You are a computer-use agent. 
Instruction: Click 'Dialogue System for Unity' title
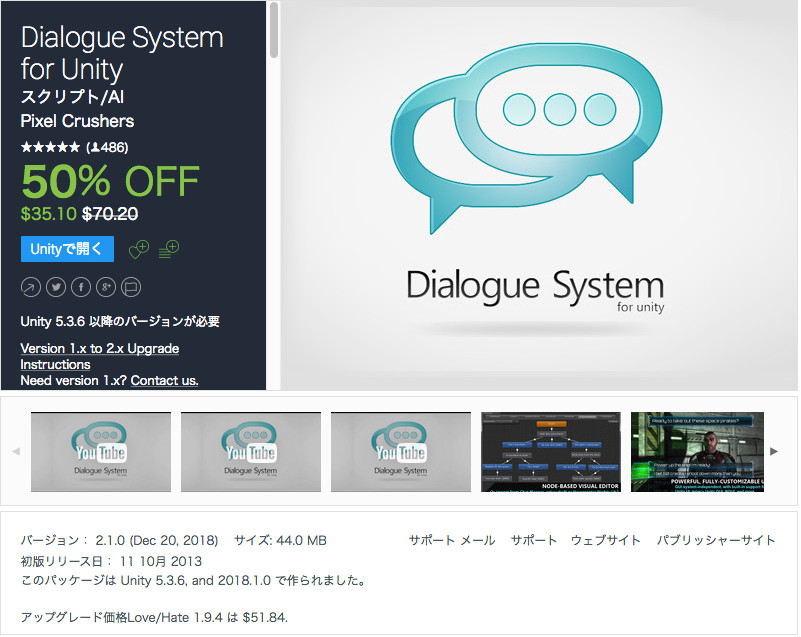pos(122,53)
